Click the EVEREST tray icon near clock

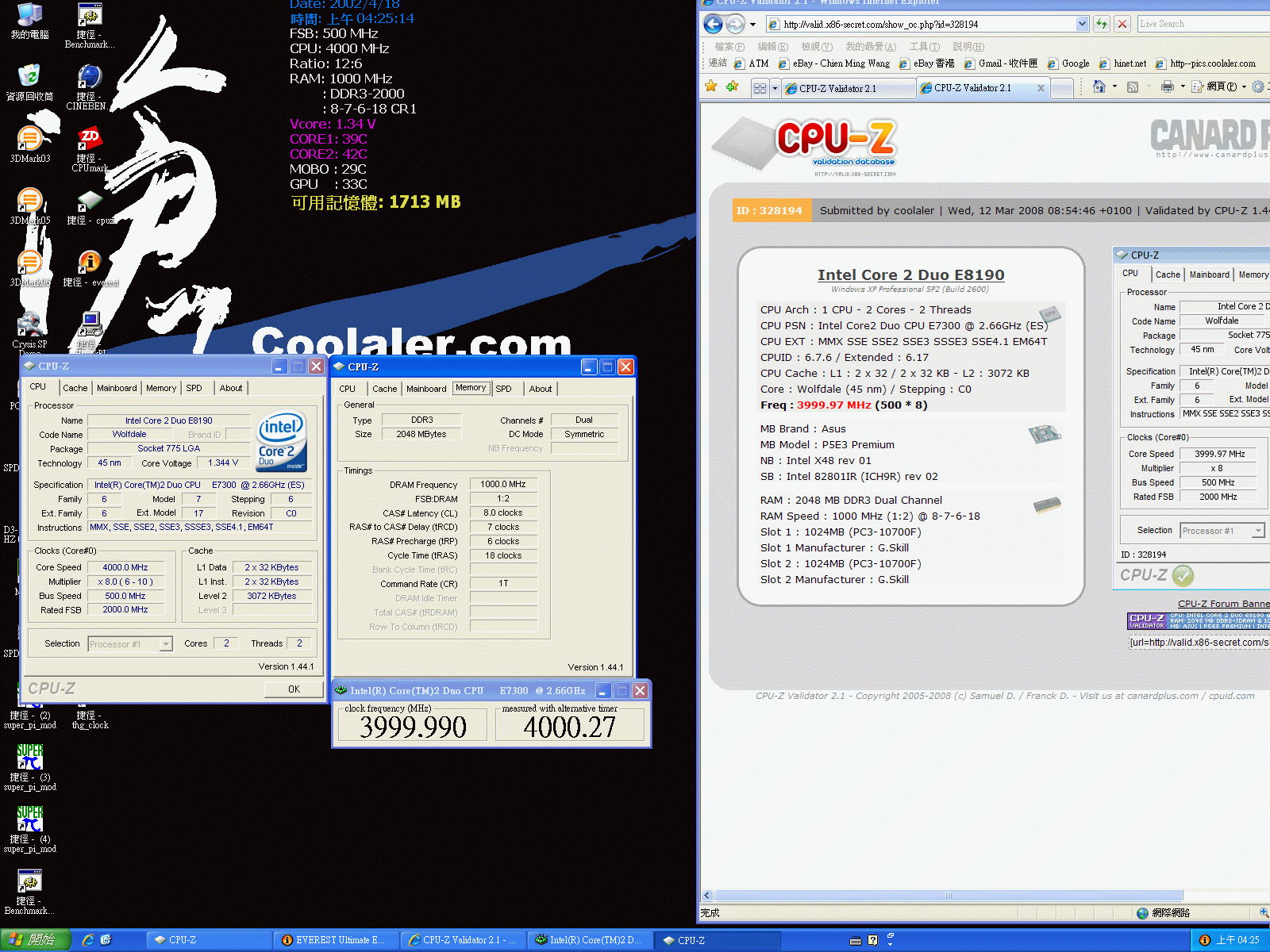(1205, 939)
